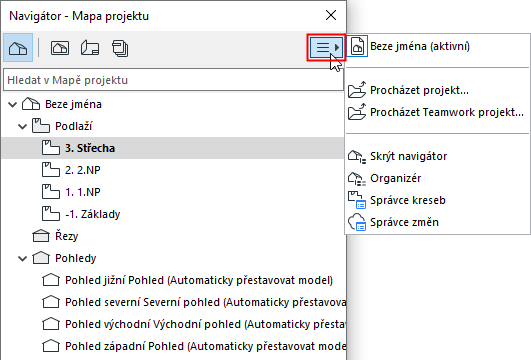Select the '-1. Základy' story
Image resolution: width=531 pixels, height=360 pixels.
pos(173,214)
